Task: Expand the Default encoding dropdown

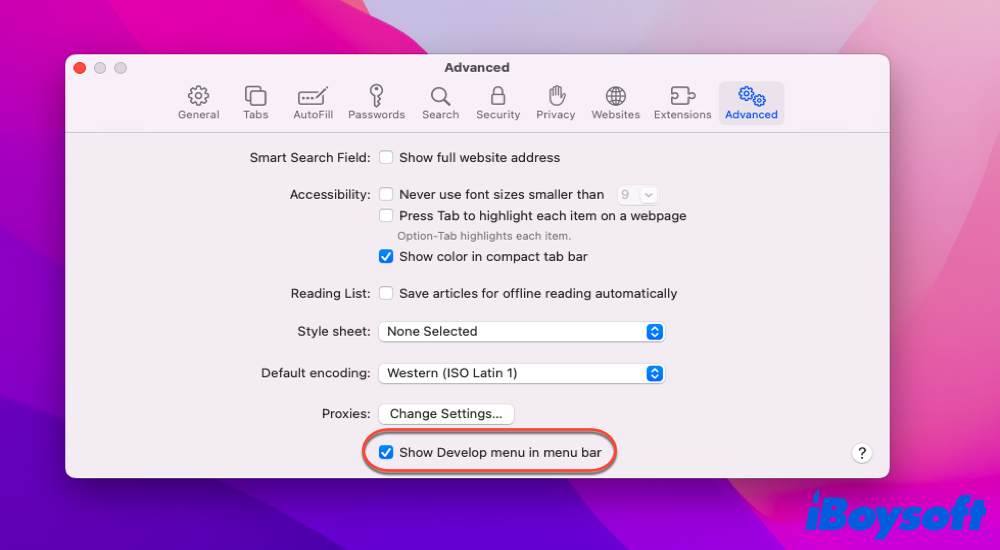Action: [520, 373]
